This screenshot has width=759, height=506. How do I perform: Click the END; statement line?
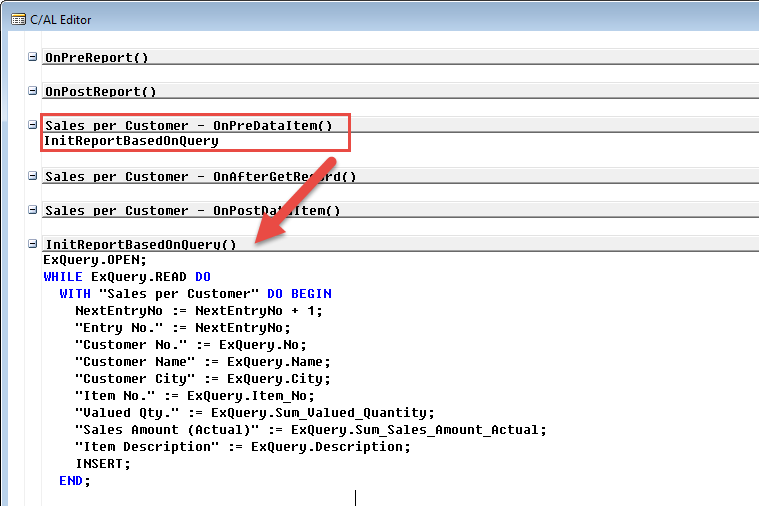(75, 481)
